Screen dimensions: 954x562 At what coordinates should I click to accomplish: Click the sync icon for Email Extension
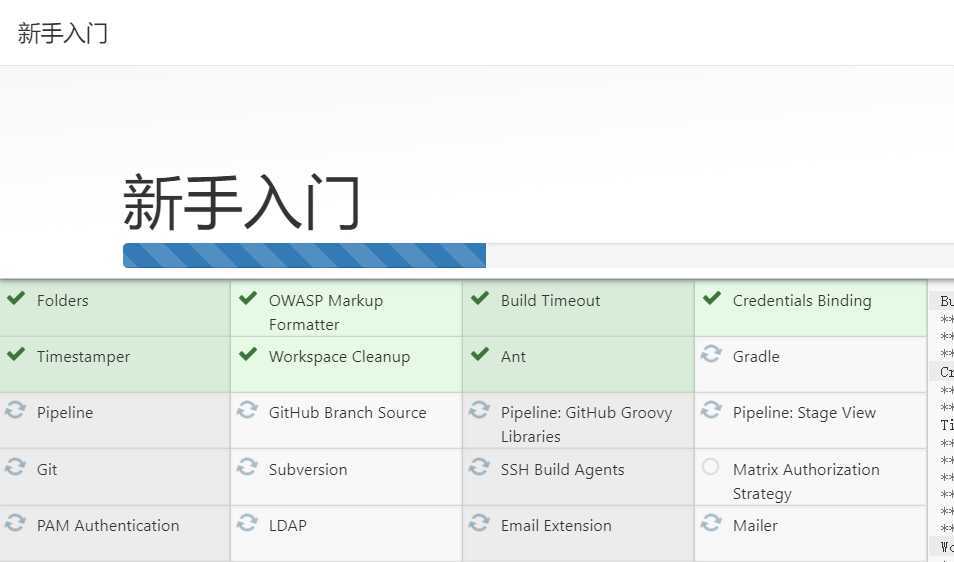(x=479, y=523)
